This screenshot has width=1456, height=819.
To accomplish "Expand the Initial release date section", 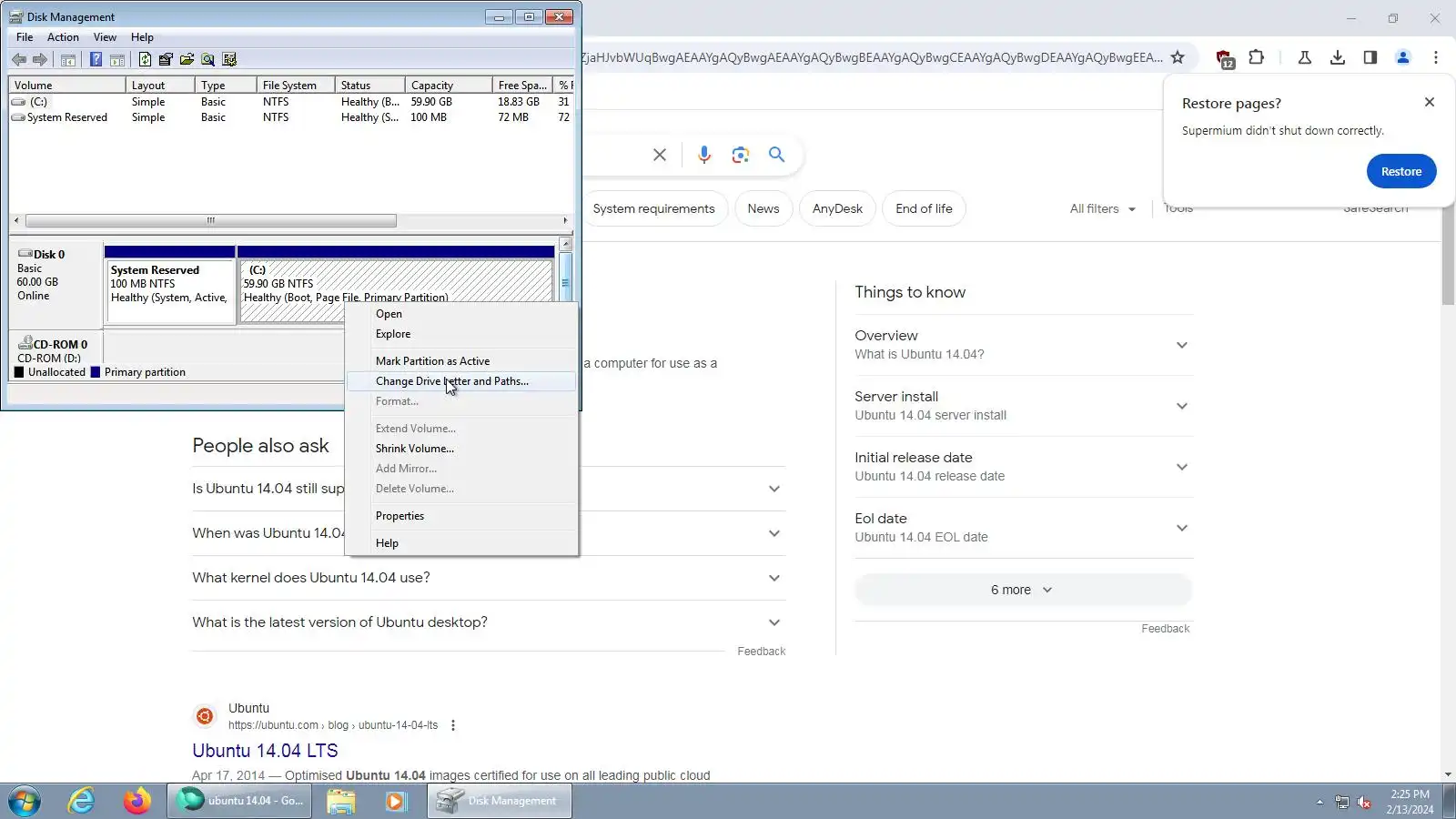I will [x=1023, y=467].
